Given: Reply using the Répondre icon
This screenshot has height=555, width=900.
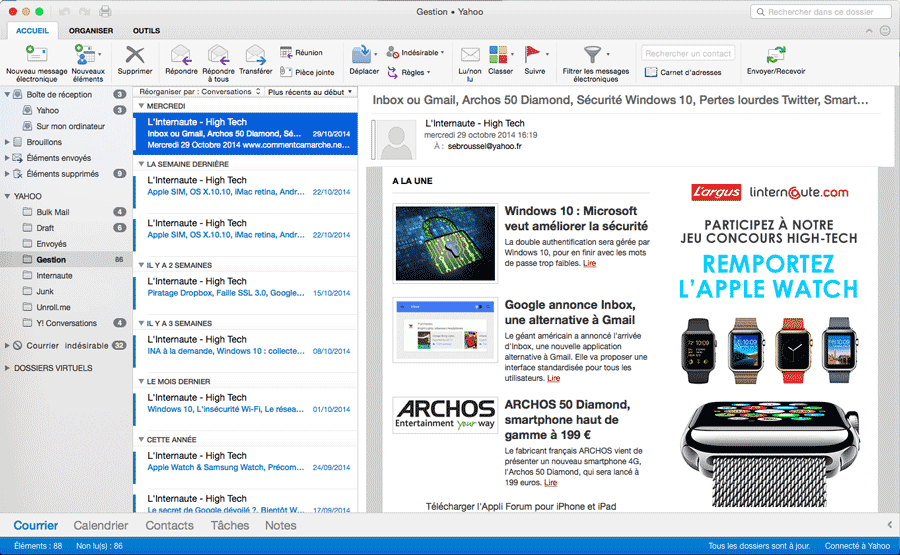Looking at the screenshot, I should point(181,55).
